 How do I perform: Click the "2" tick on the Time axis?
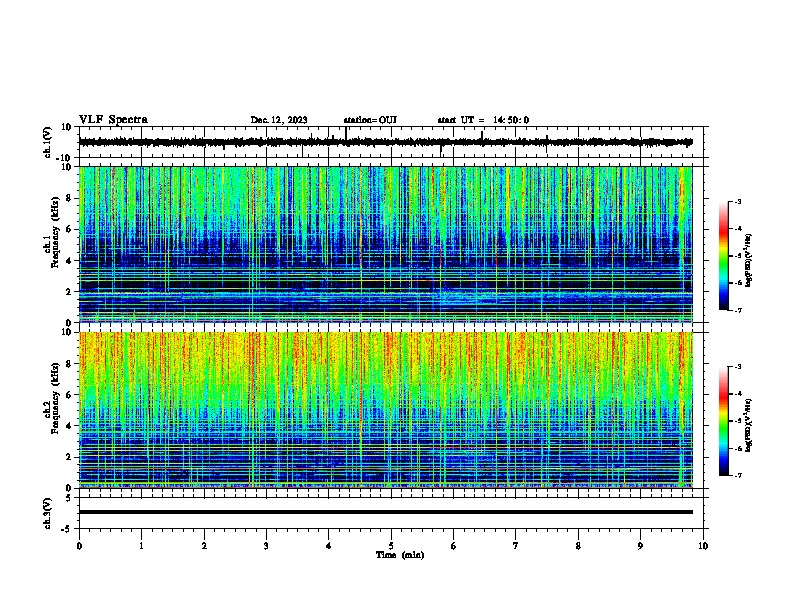pos(204,546)
